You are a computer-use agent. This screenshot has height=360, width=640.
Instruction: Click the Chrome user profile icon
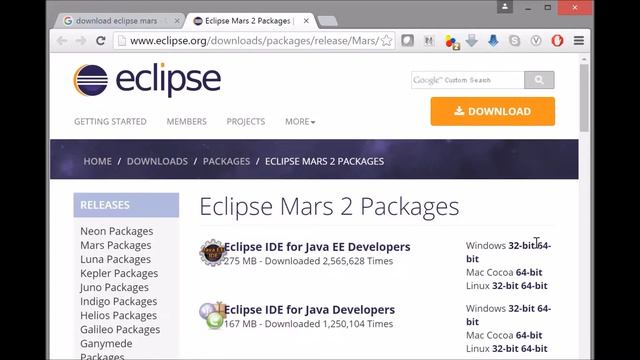[505, 7]
